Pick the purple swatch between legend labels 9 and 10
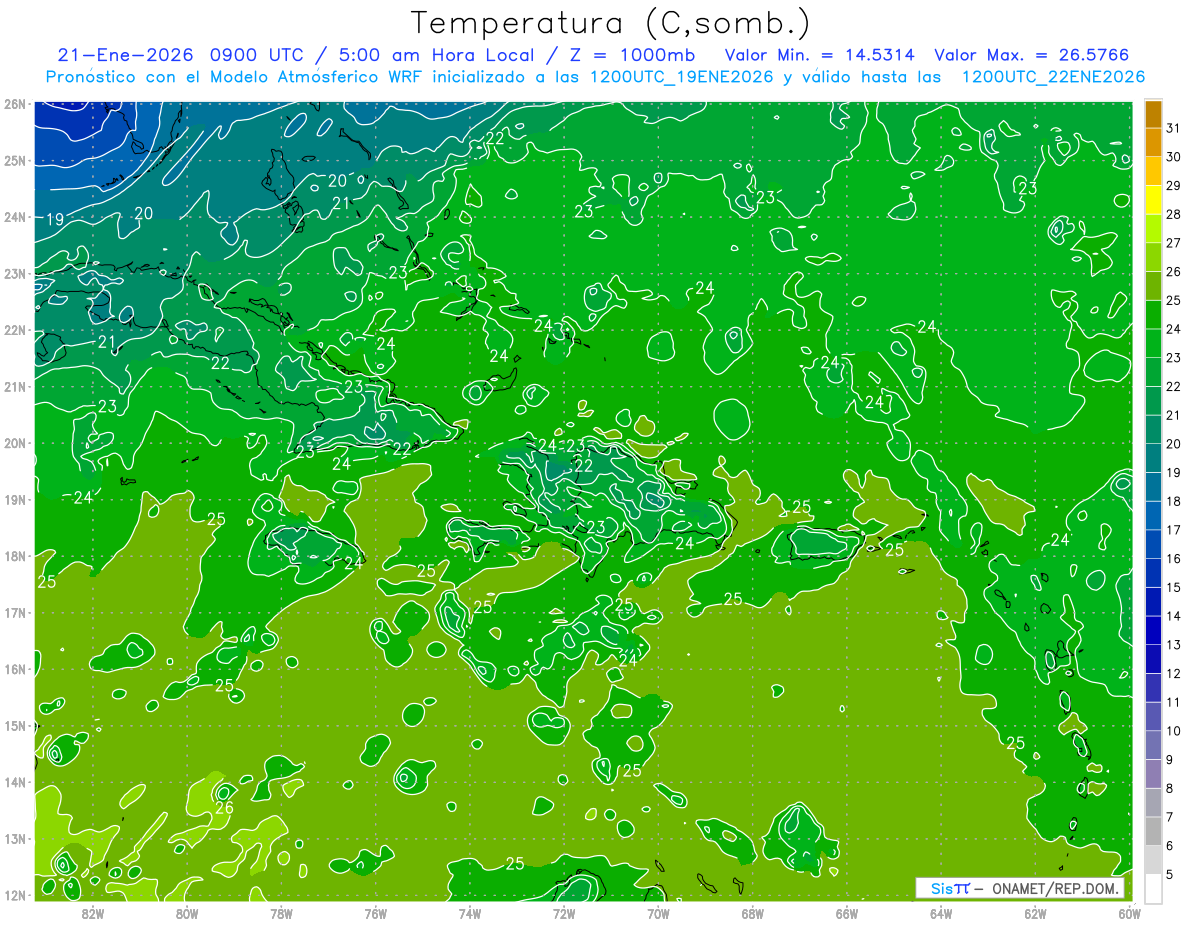Screen dimensions: 1200x927 [1153, 745]
